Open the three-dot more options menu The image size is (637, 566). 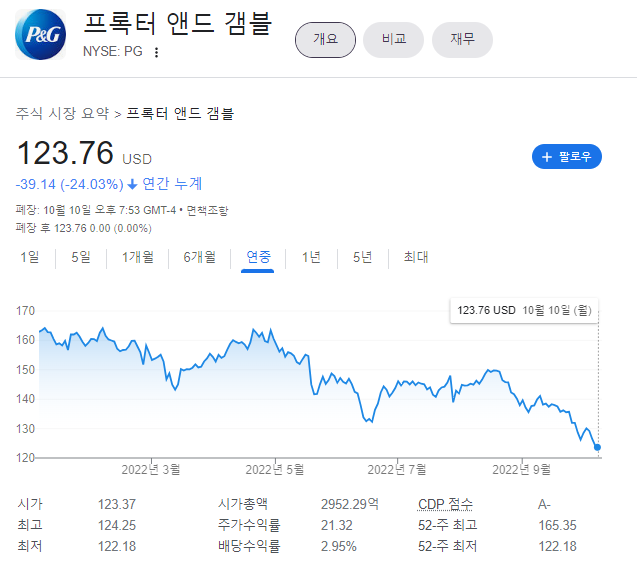[x=156, y=52]
